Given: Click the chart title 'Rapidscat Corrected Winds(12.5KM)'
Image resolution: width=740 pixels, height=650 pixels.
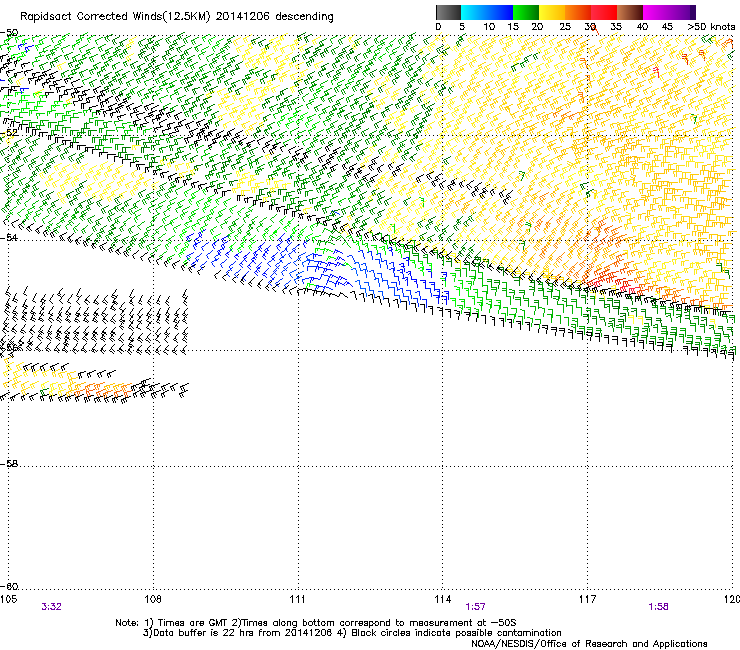Looking at the screenshot, I should tap(115, 17).
